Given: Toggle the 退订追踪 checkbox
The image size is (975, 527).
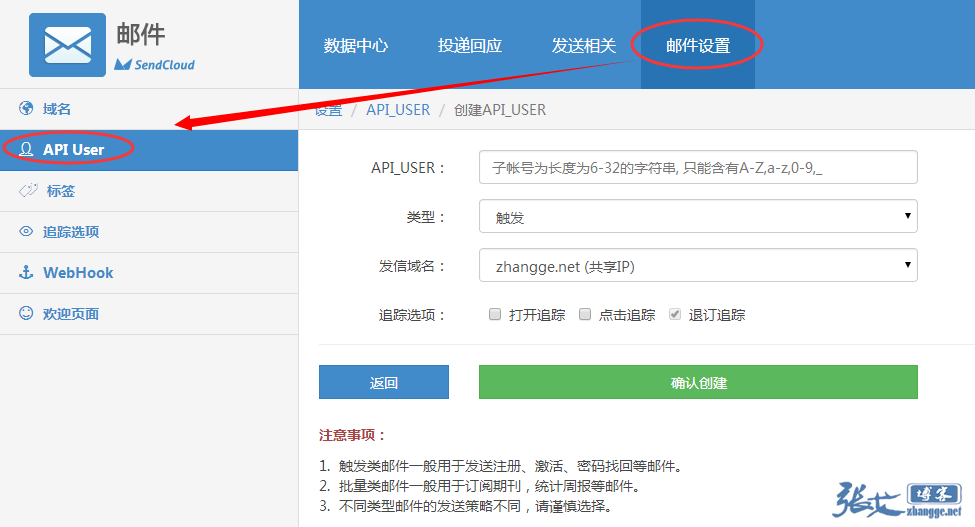Looking at the screenshot, I should tap(675, 314).
